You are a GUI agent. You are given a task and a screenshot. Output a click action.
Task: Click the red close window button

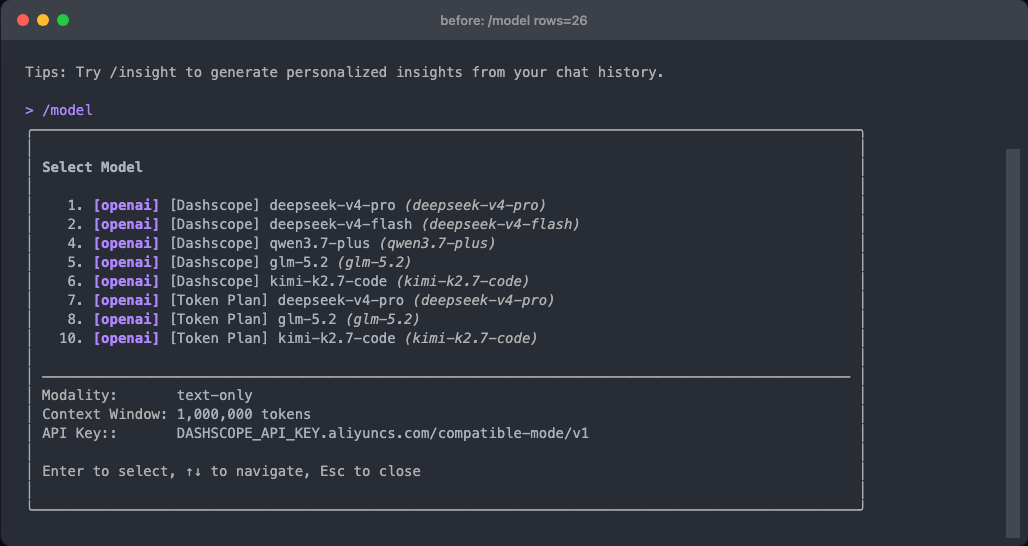[23, 20]
